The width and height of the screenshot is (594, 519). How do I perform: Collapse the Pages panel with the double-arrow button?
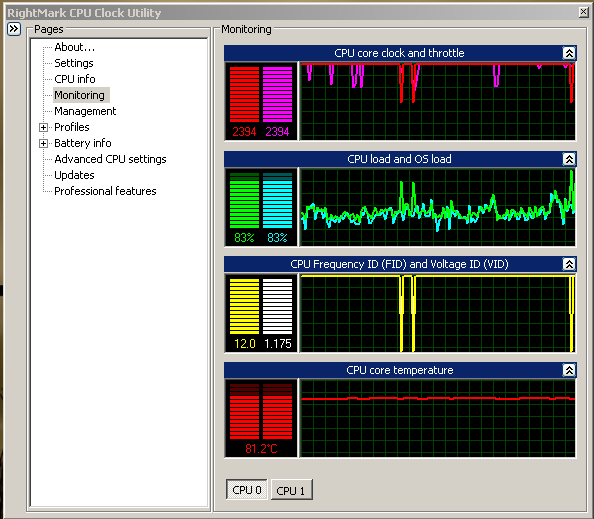coord(14,29)
